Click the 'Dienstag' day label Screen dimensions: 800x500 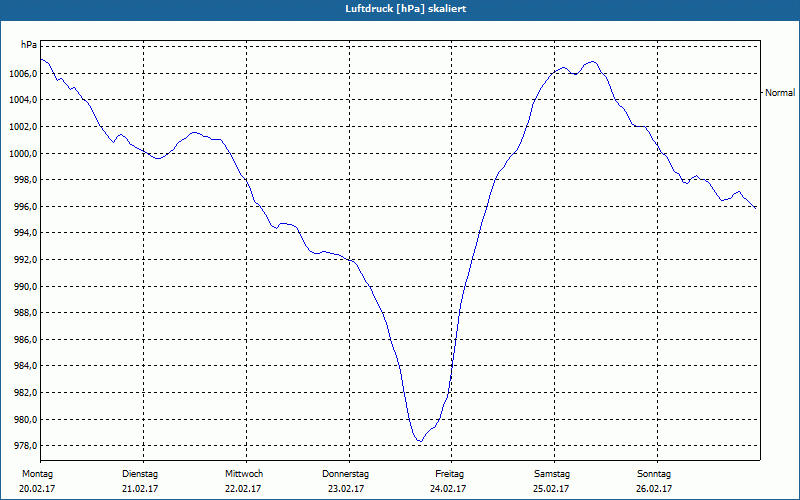[140, 474]
